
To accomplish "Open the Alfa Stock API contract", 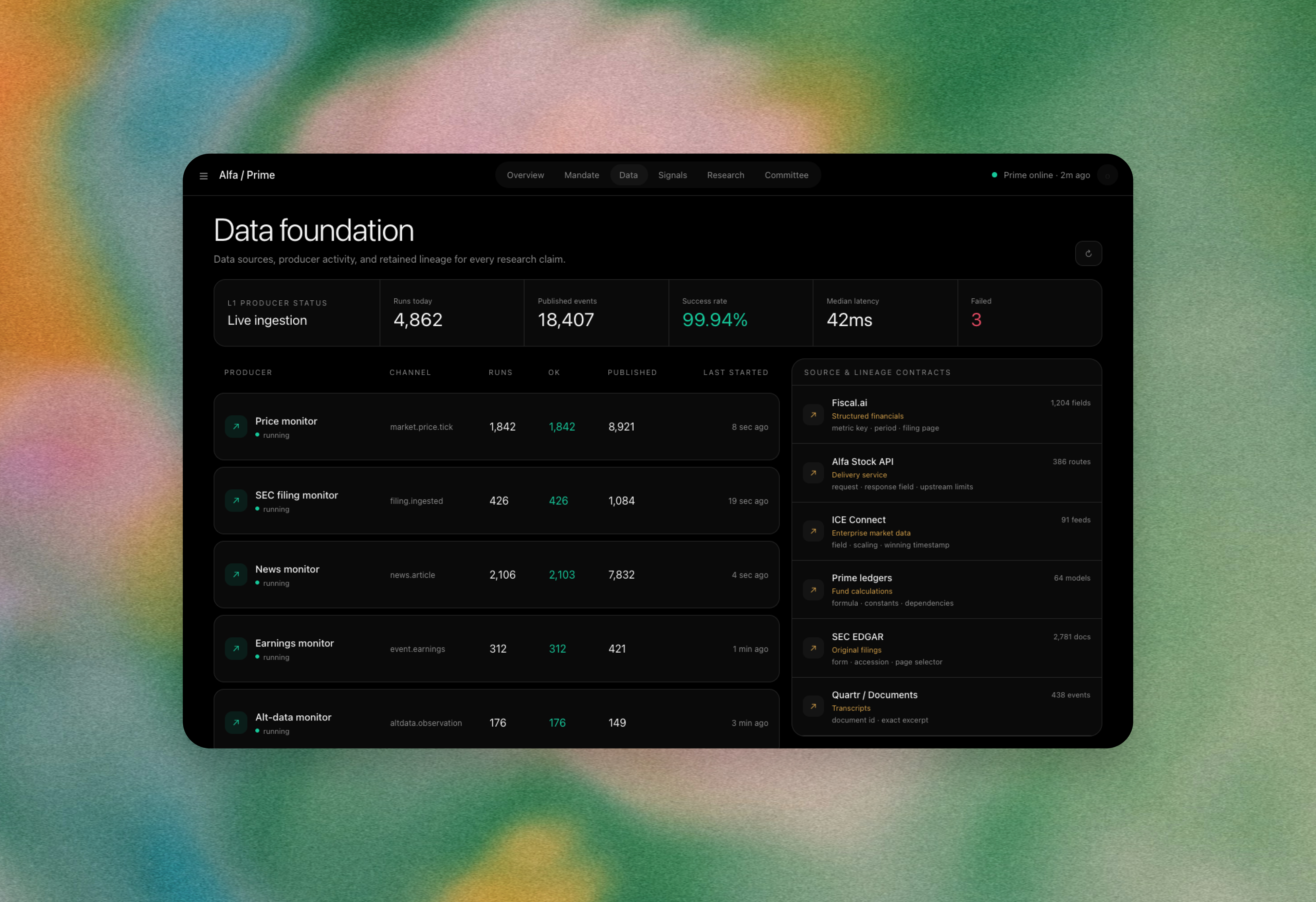I will pyautogui.click(x=946, y=473).
